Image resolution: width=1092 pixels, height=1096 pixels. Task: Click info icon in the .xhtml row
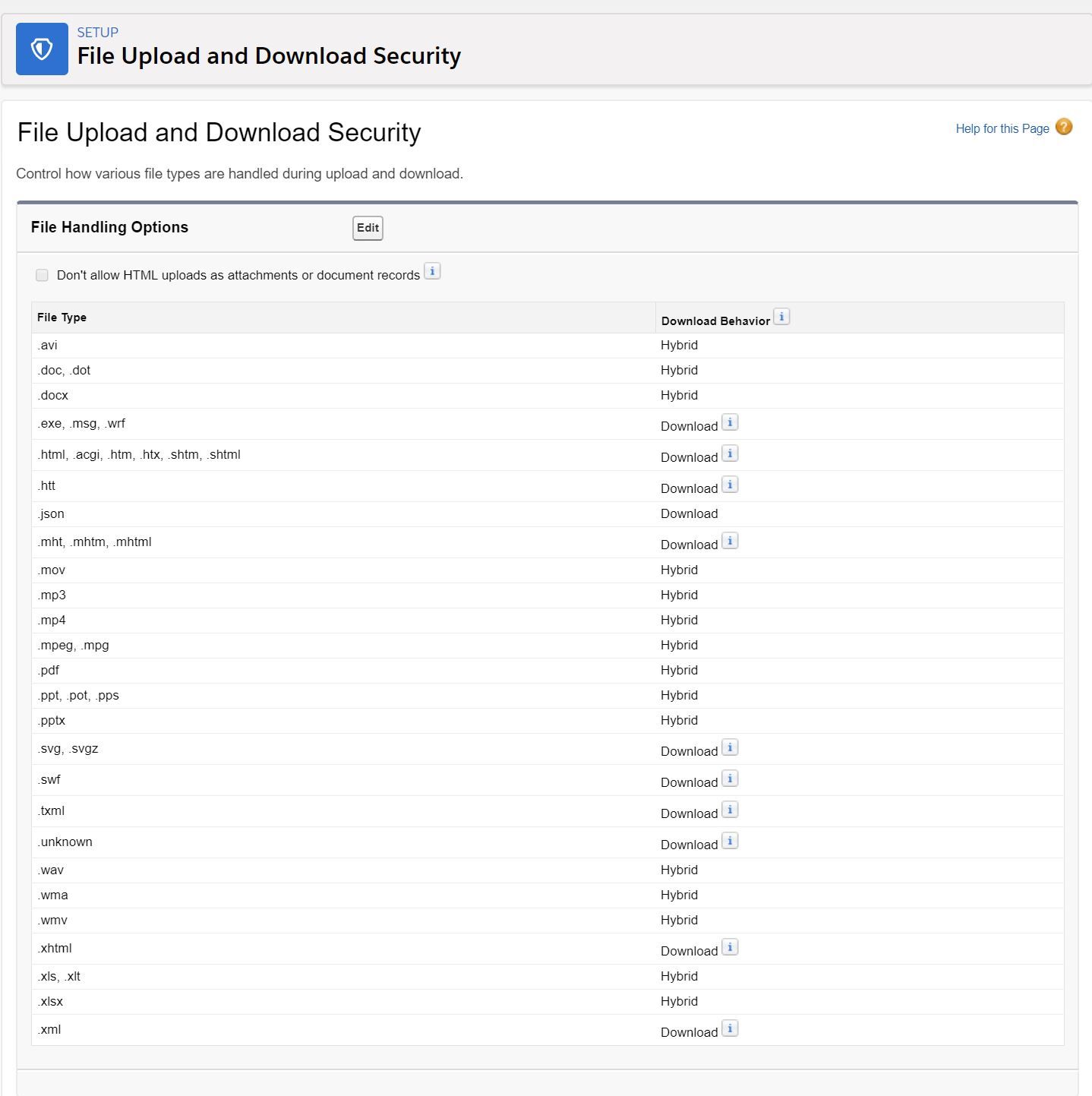pyautogui.click(x=730, y=947)
